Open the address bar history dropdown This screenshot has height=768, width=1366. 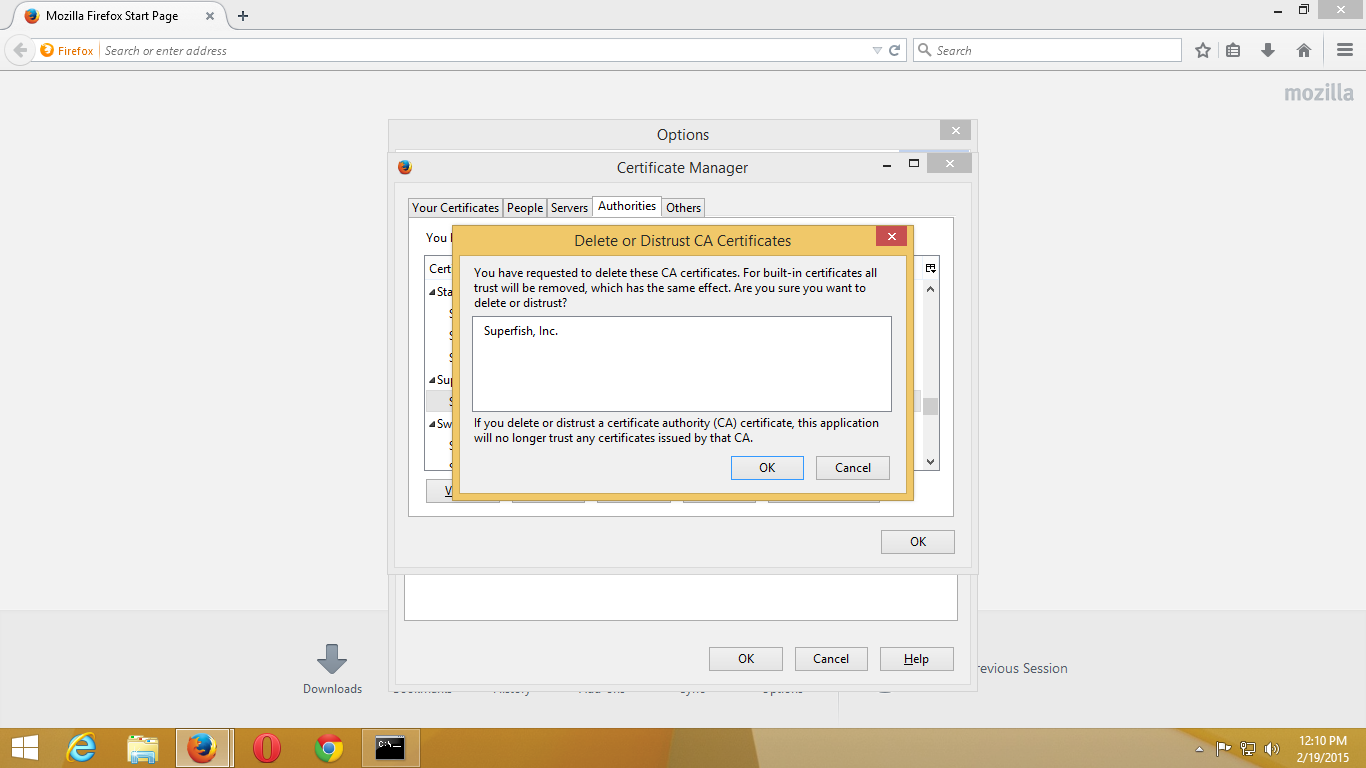tap(877, 50)
